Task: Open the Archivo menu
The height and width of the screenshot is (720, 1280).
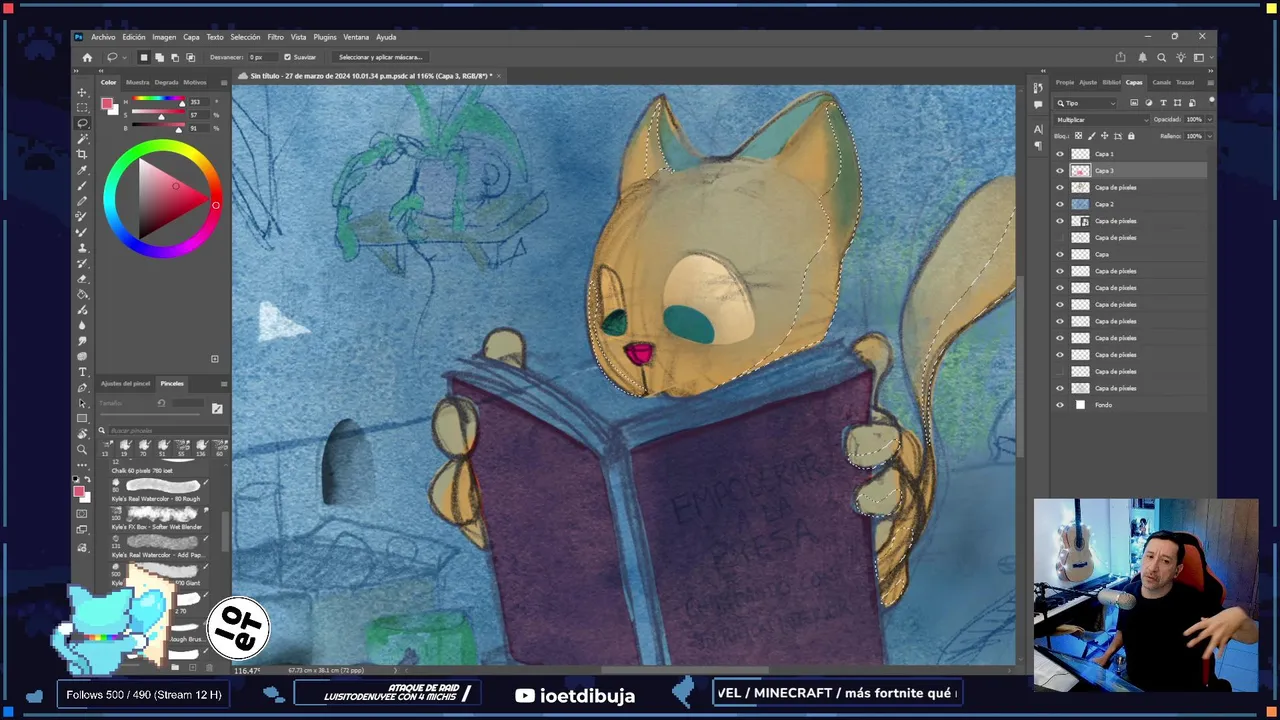Action: [x=103, y=37]
